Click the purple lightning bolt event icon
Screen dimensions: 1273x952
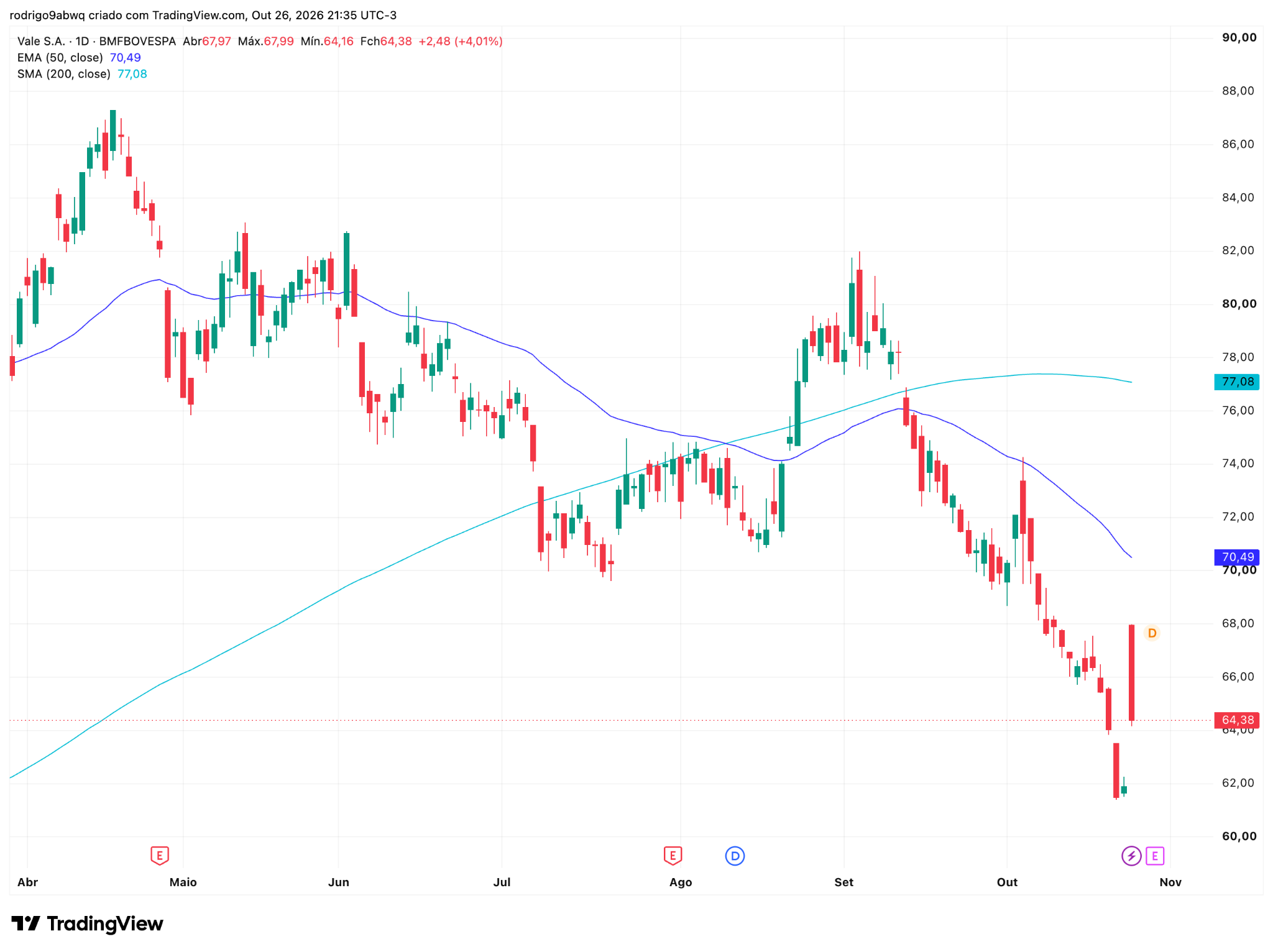point(1131,856)
